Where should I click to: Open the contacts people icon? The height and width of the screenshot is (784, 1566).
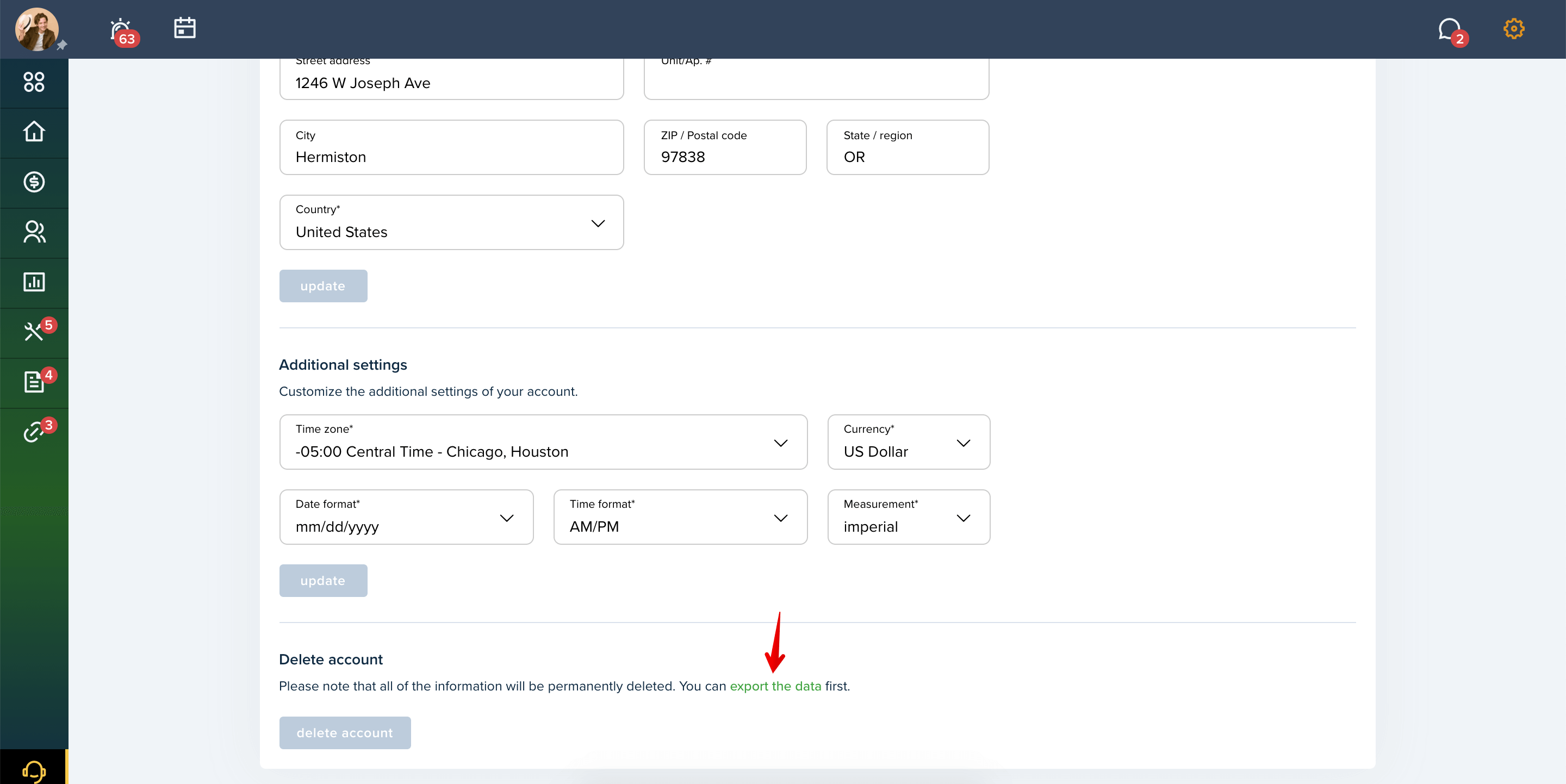[x=34, y=232]
